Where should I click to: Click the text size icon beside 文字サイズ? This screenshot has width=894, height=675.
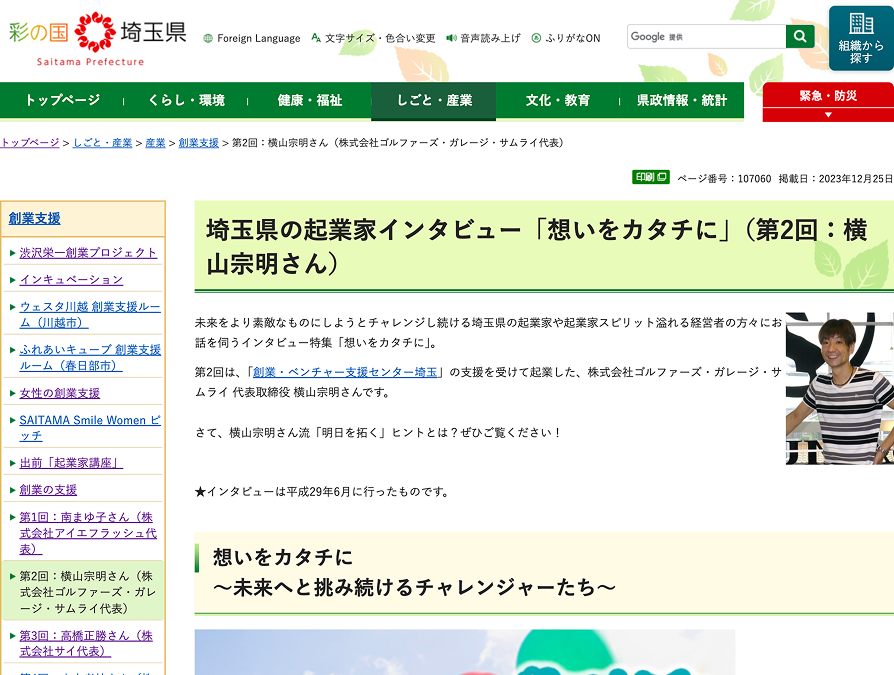(x=316, y=38)
